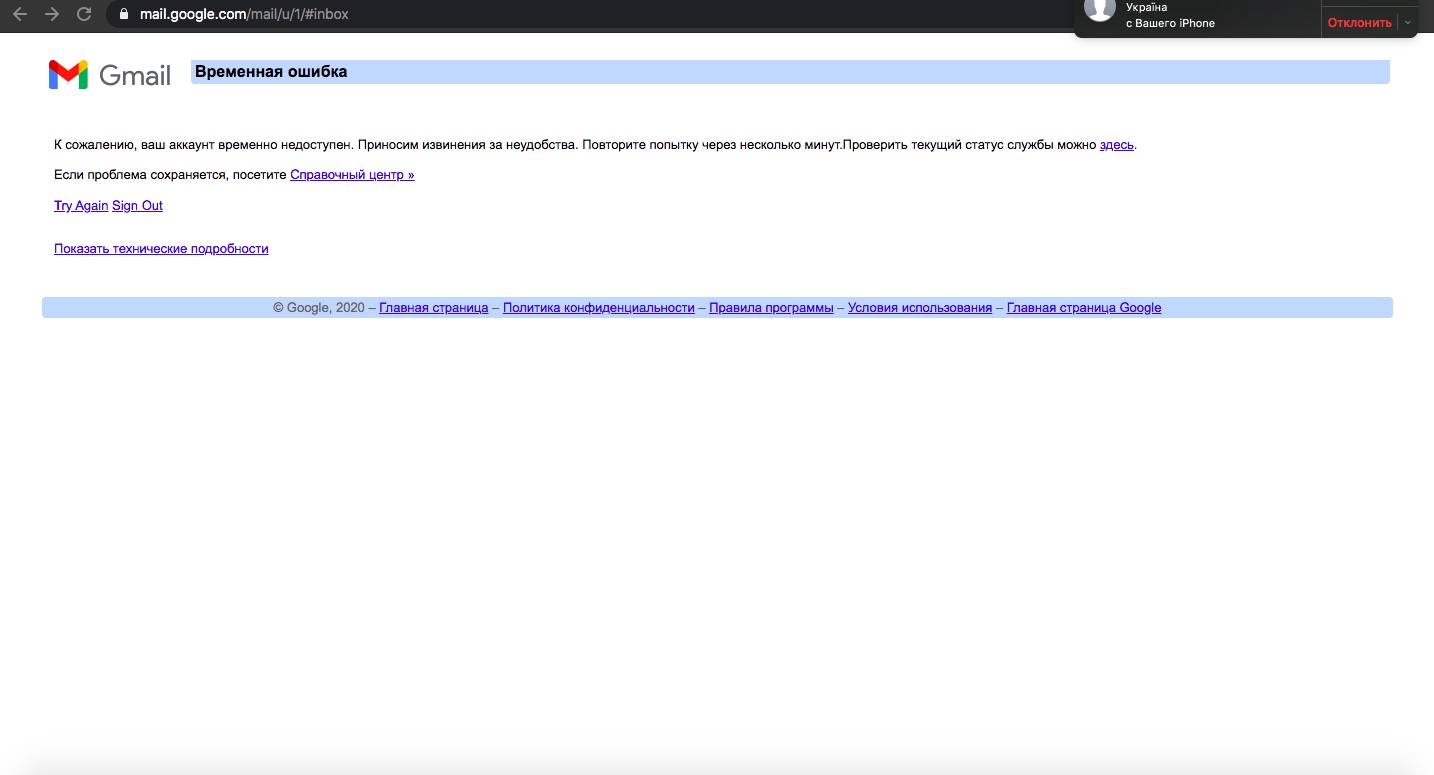
Task: Click the first Главная страница footer link
Action: (433, 308)
